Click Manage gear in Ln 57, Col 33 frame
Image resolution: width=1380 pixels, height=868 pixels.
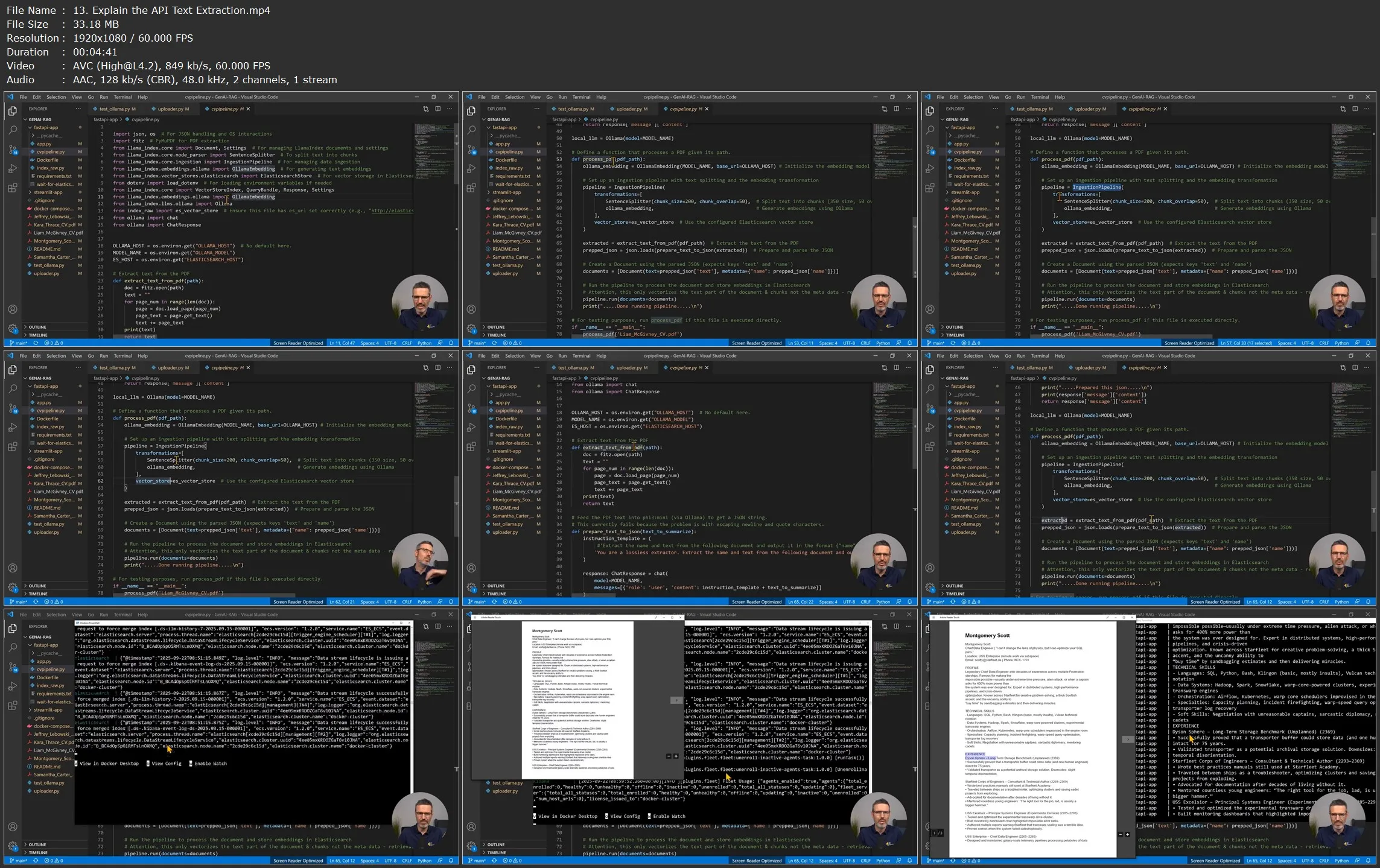point(930,329)
